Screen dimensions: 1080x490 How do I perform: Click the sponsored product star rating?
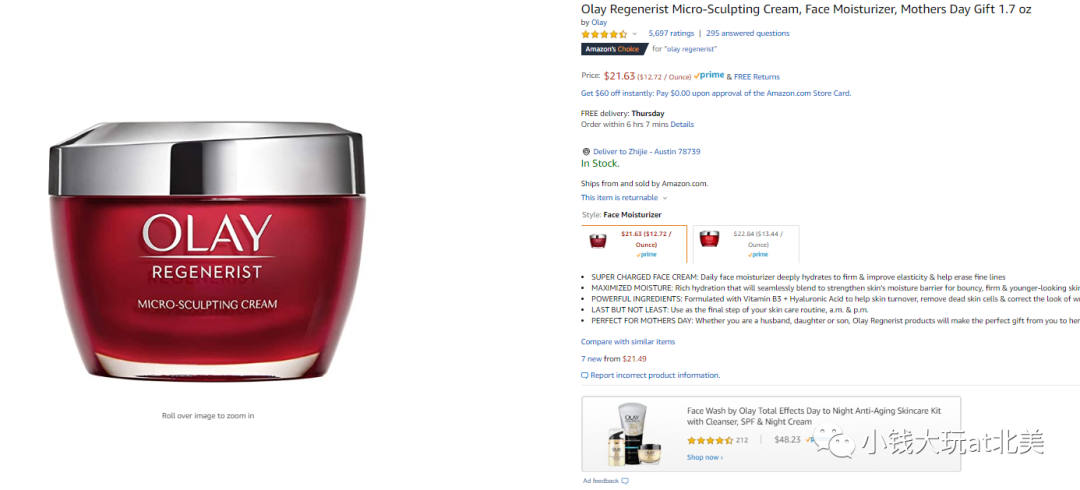[x=710, y=440]
